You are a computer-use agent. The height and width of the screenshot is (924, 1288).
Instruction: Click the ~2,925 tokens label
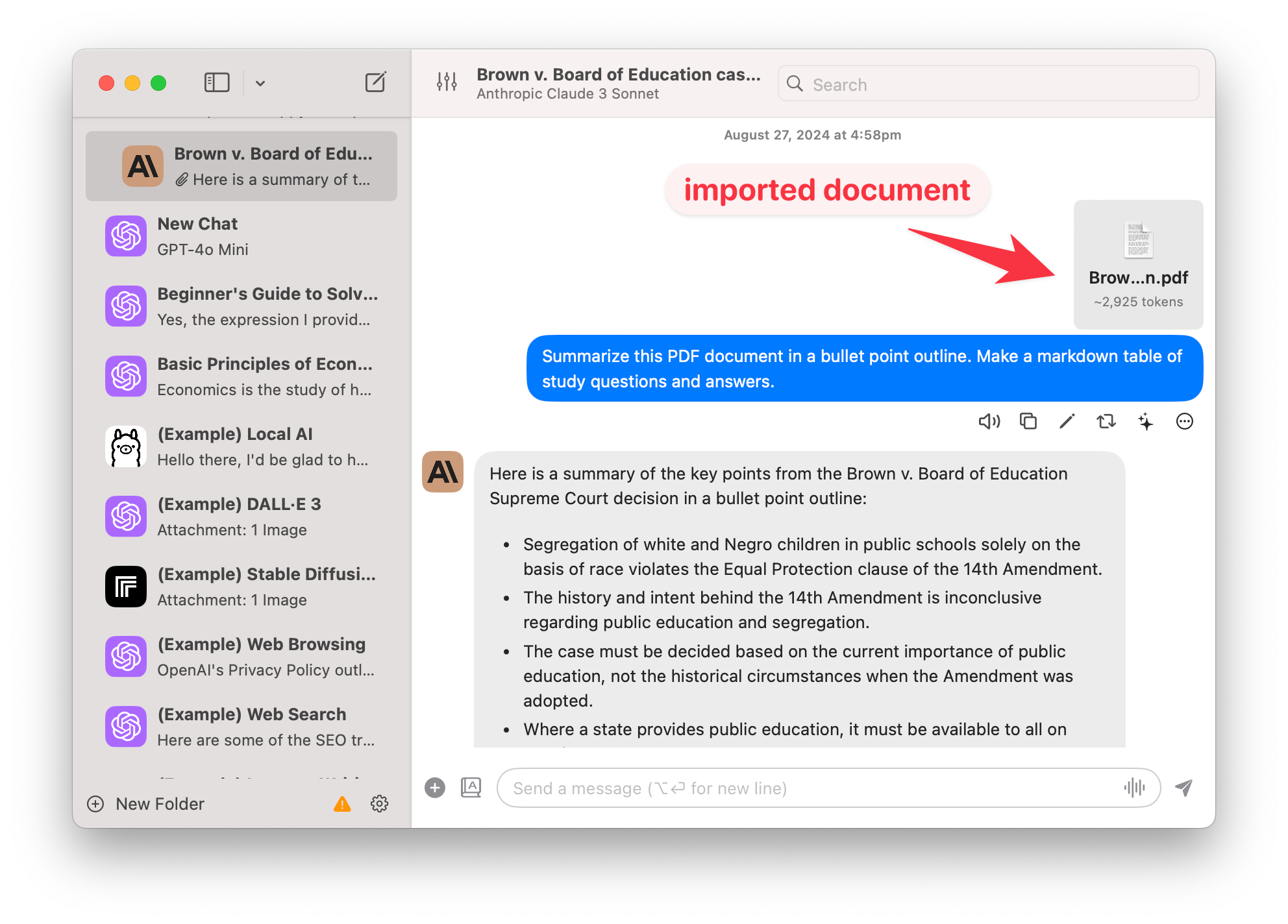(1138, 302)
